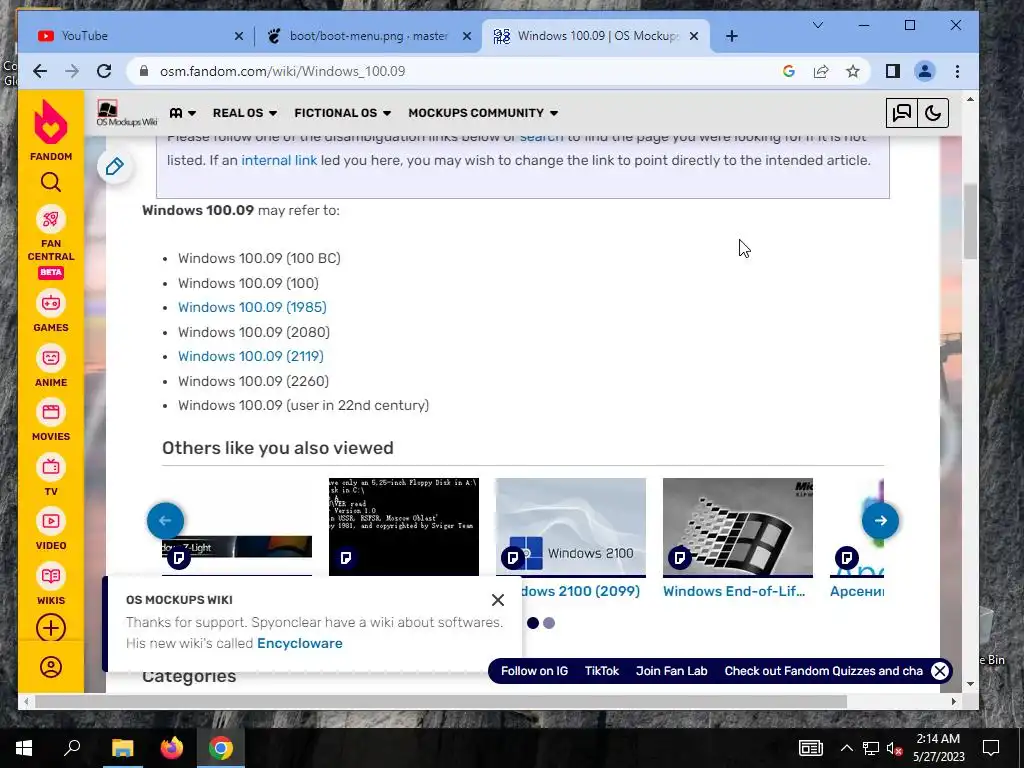Click the horizontal scrollbar thumb
Screen dimensions: 1024x768
tap(441, 701)
